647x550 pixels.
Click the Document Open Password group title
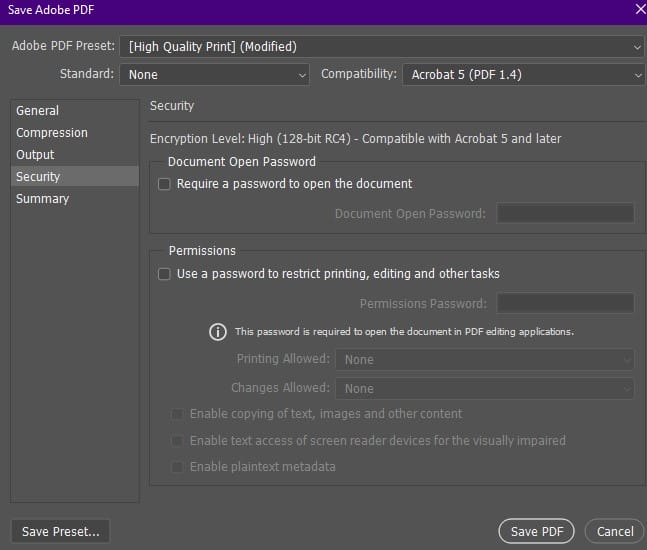point(242,162)
